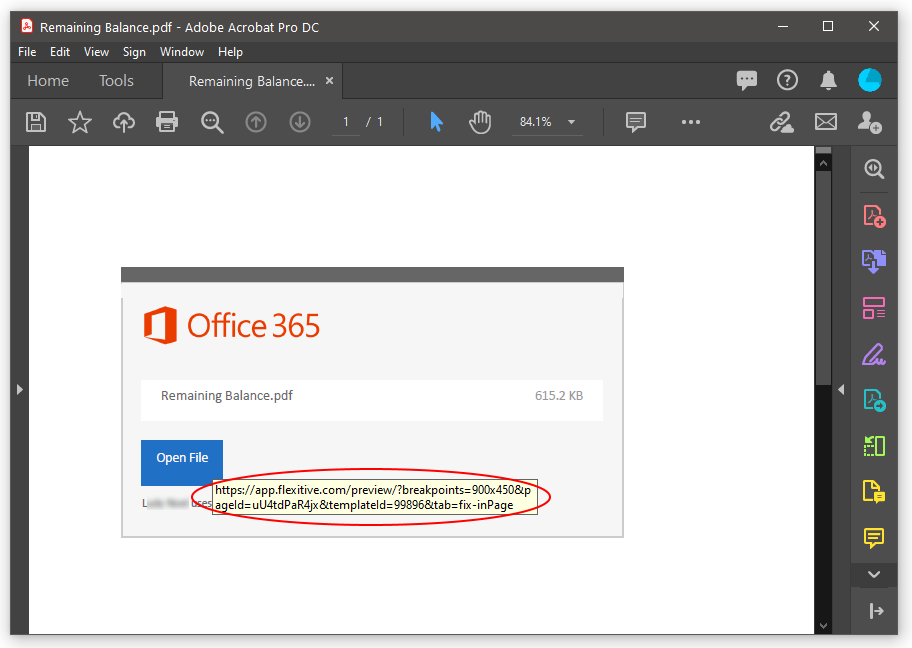Expand the left navigation pane arrow
This screenshot has height=648, width=912.
click(20, 389)
